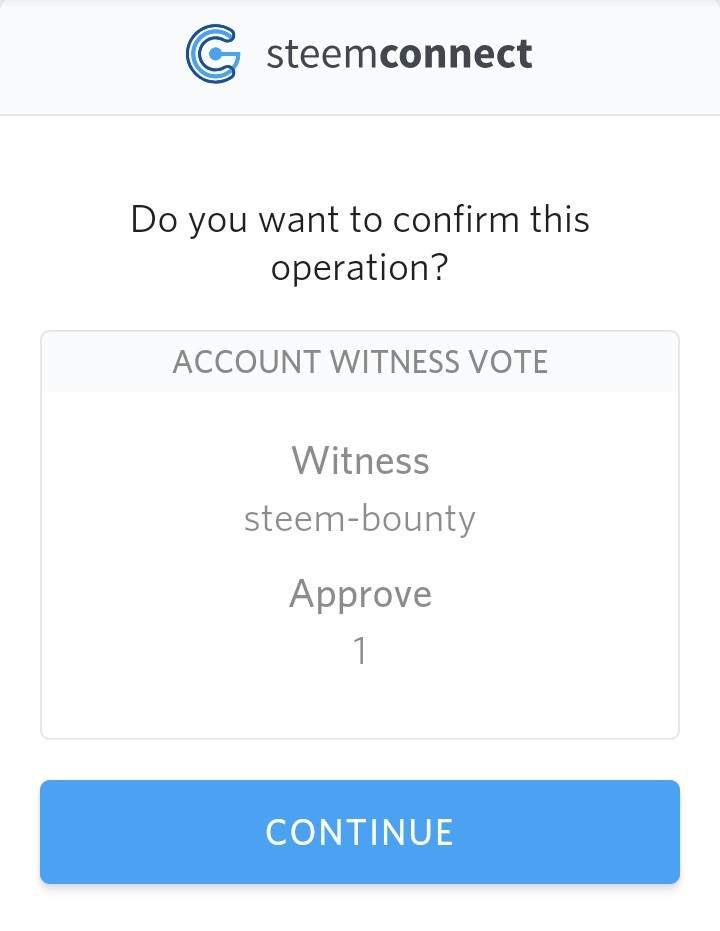Click the 'Do you want to confirm' heading

point(360,243)
